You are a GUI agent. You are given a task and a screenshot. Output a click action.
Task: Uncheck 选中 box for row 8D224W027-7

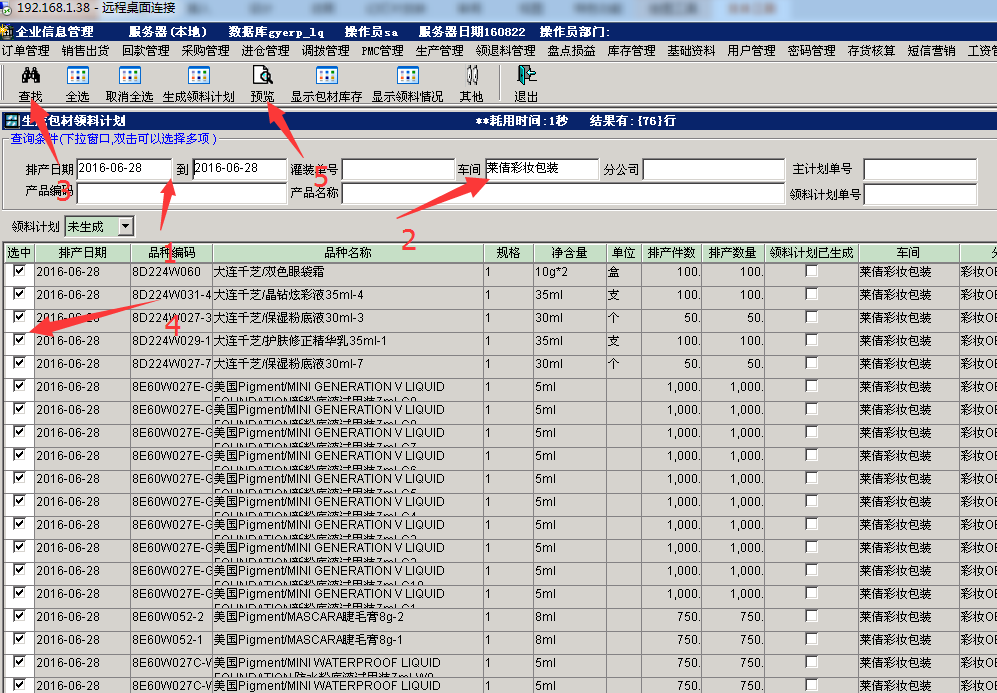pyautogui.click(x=19, y=363)
